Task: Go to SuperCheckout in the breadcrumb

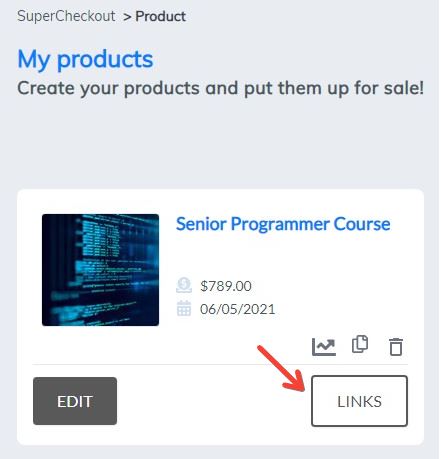Action: (x=66, y=16)
